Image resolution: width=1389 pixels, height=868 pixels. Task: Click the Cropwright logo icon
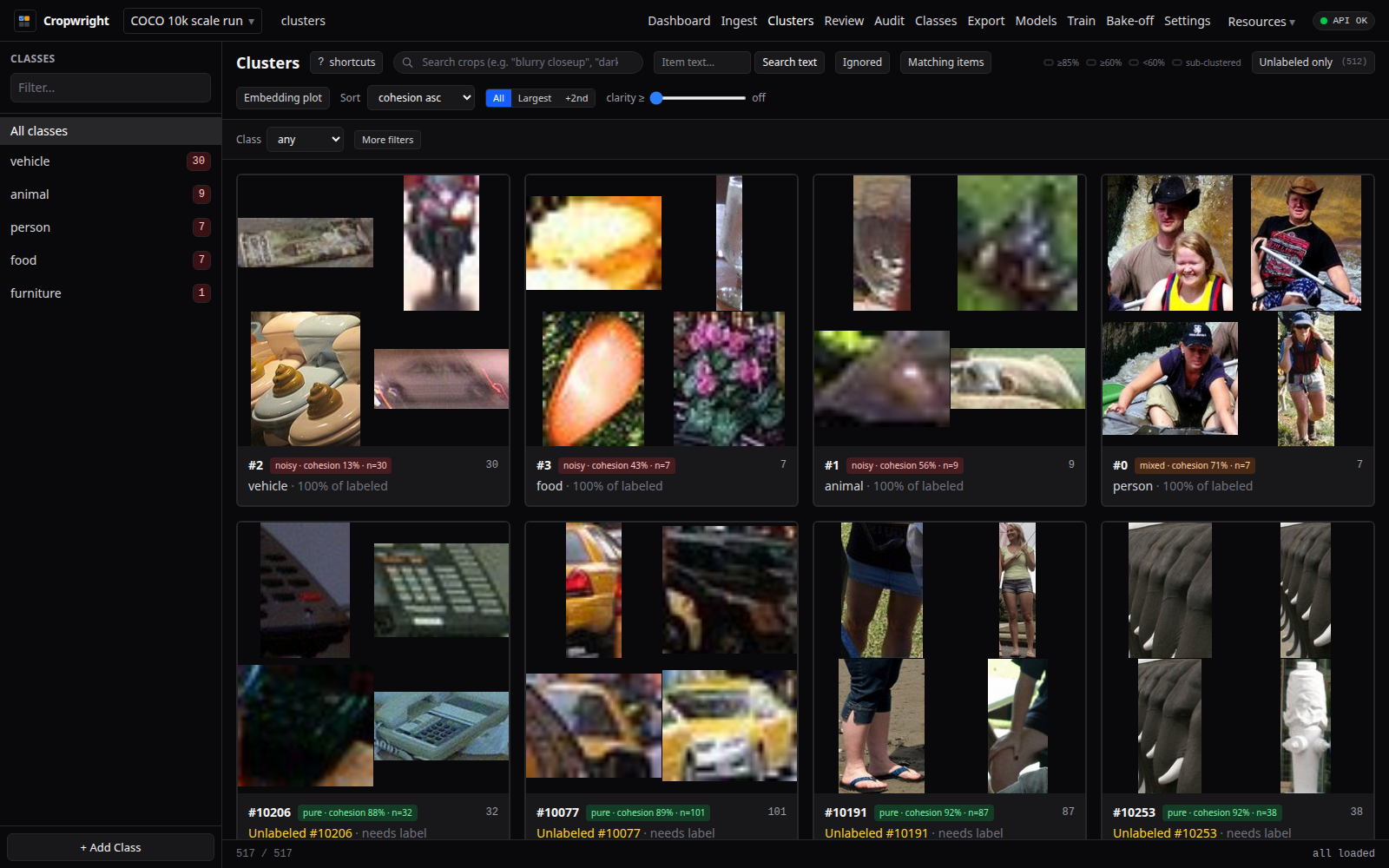[x=24, y=21]
